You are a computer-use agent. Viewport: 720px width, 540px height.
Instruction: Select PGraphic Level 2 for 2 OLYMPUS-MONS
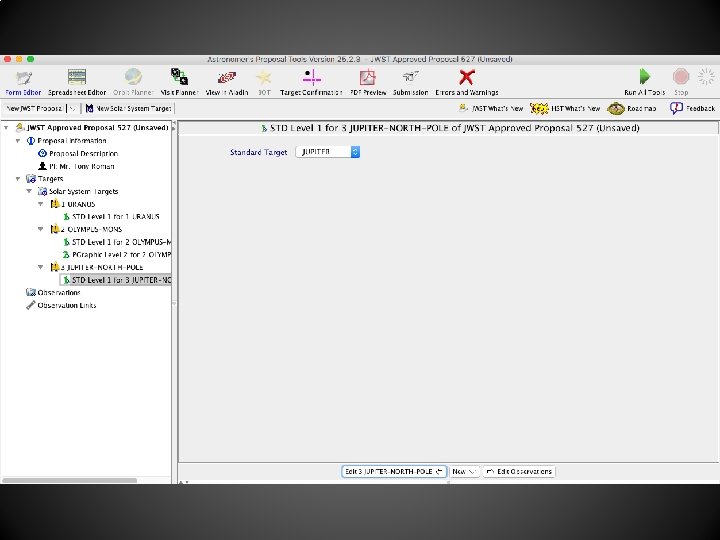[x=117, y=254]
